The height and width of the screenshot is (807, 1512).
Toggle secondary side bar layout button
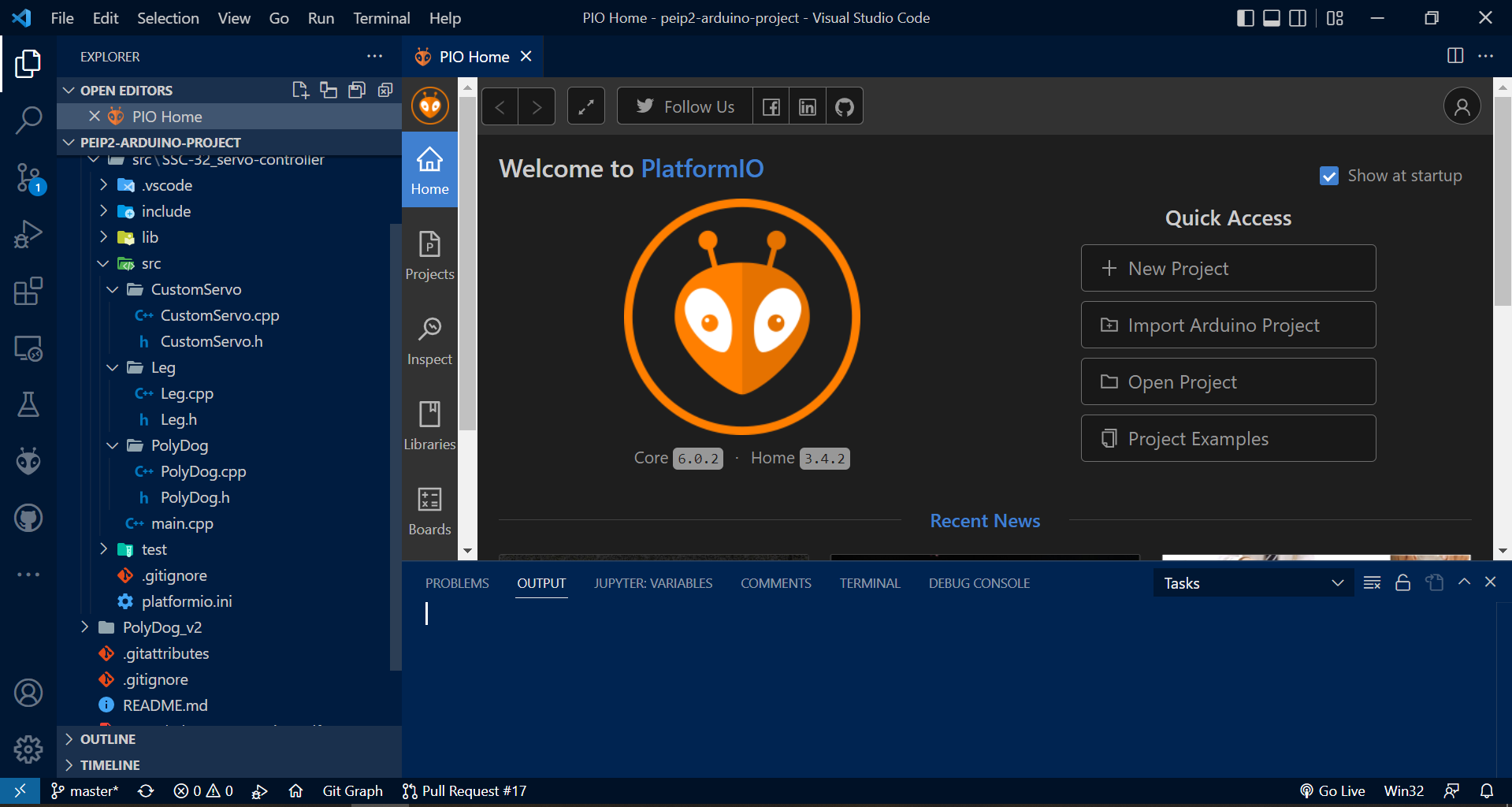(x=1297, y=18)
